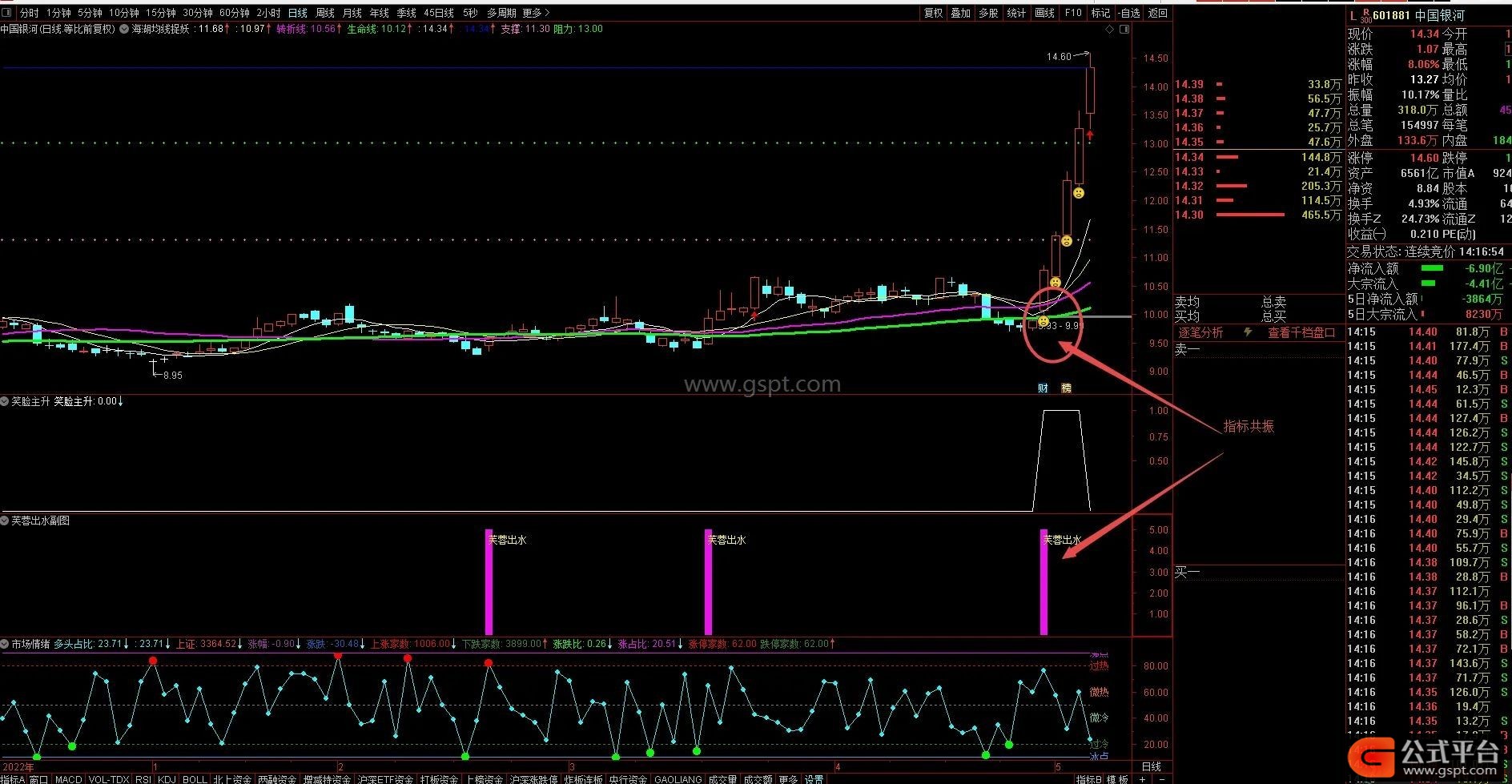Select the 45日线 period

coord(438,13)
